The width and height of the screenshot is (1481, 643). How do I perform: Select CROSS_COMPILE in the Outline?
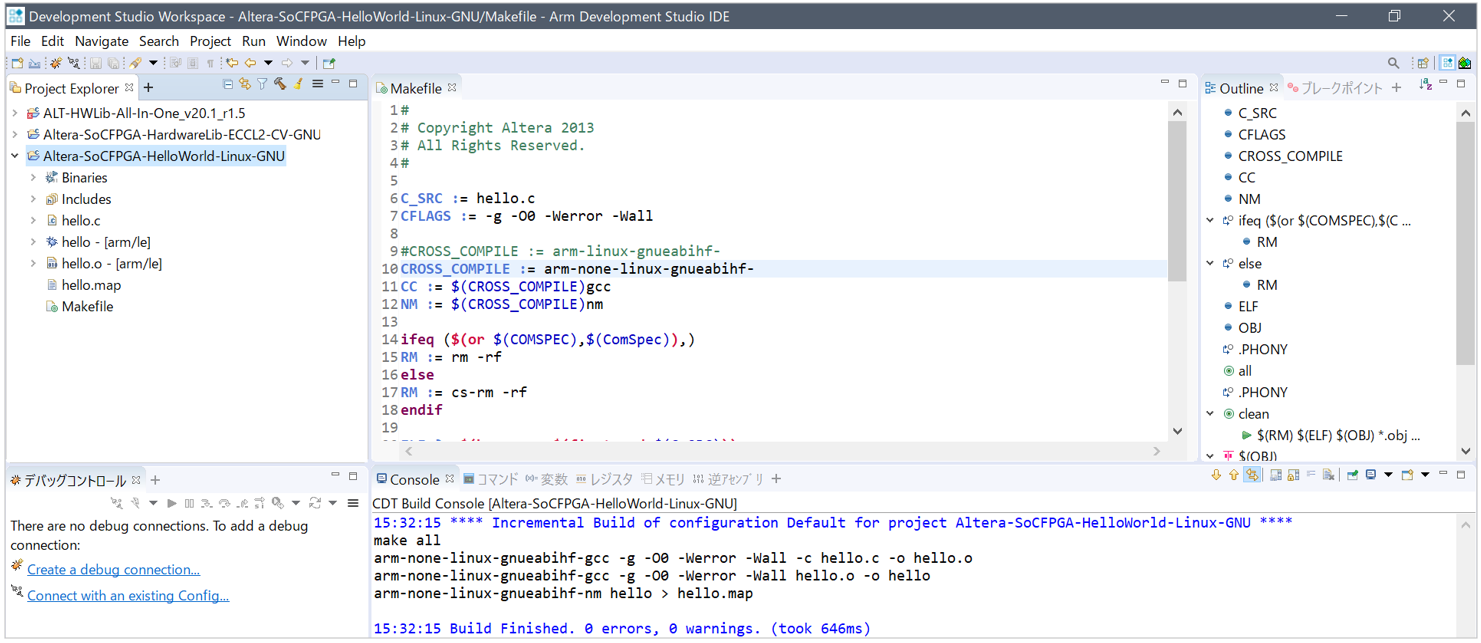tap(1290, 156)
